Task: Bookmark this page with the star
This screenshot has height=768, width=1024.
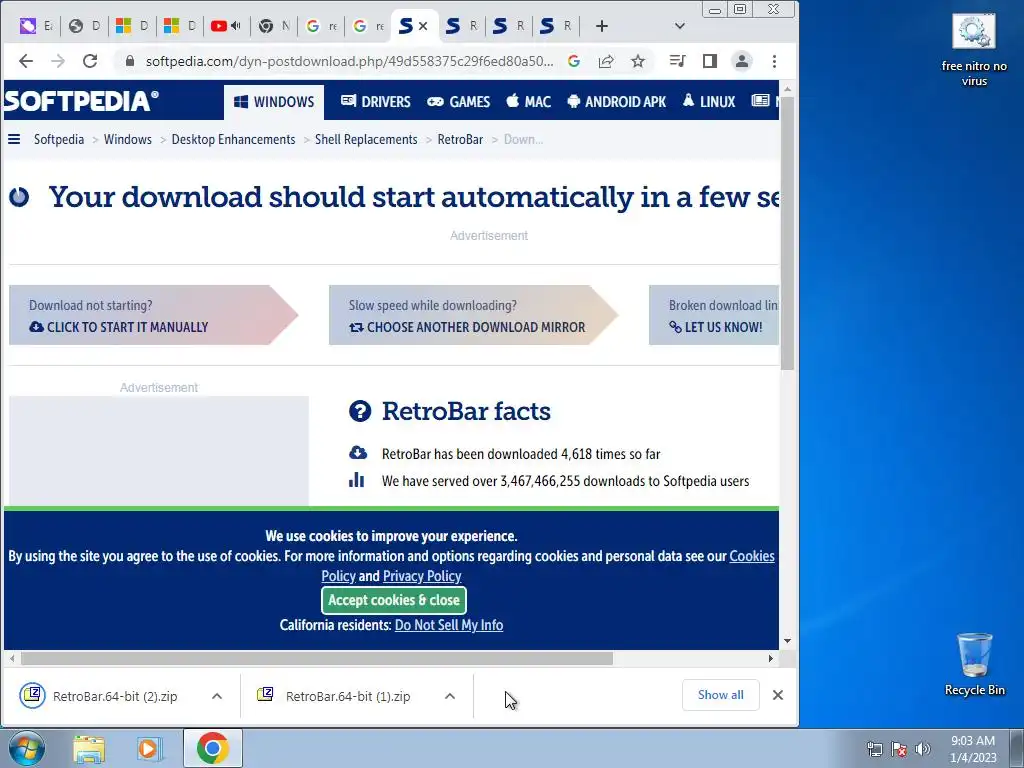Action: 638,61
